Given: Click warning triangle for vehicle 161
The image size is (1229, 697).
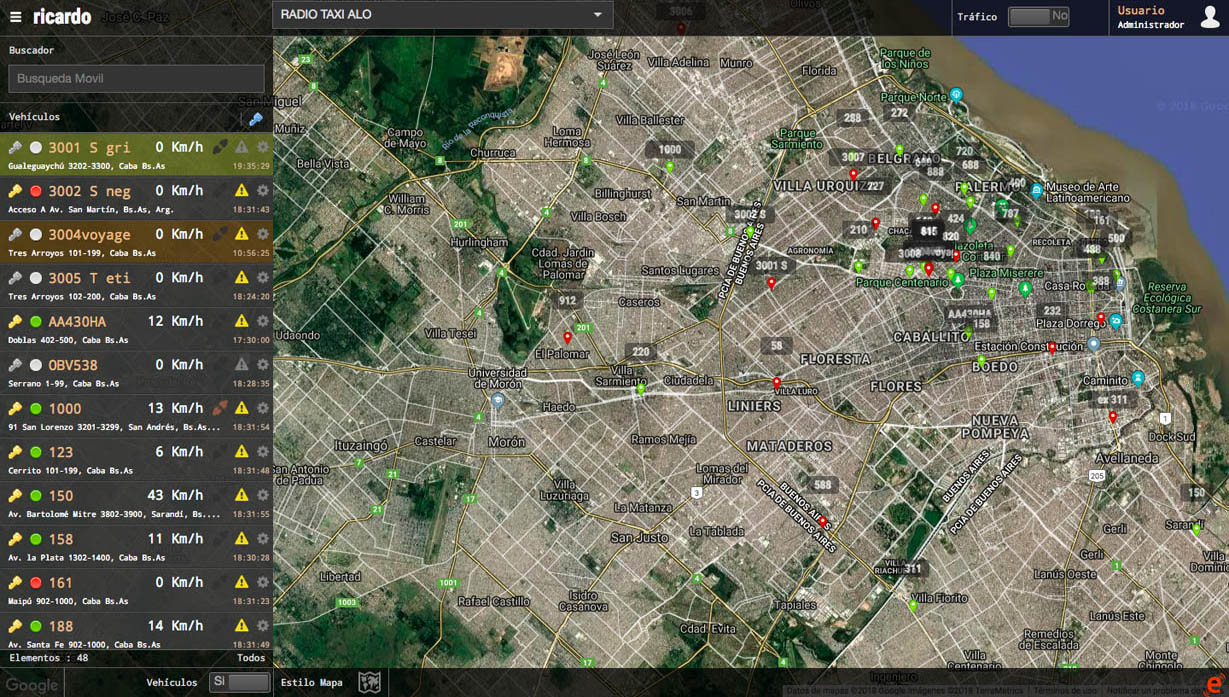Looking at the screenshot, I should [241, 582].
